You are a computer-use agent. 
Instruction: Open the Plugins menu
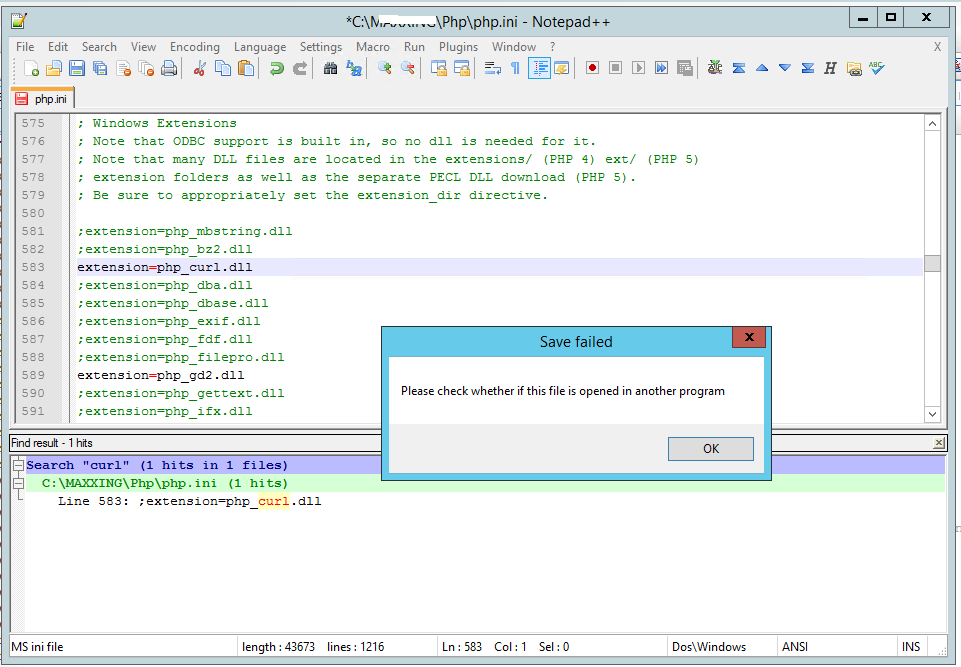pos(458,47)
